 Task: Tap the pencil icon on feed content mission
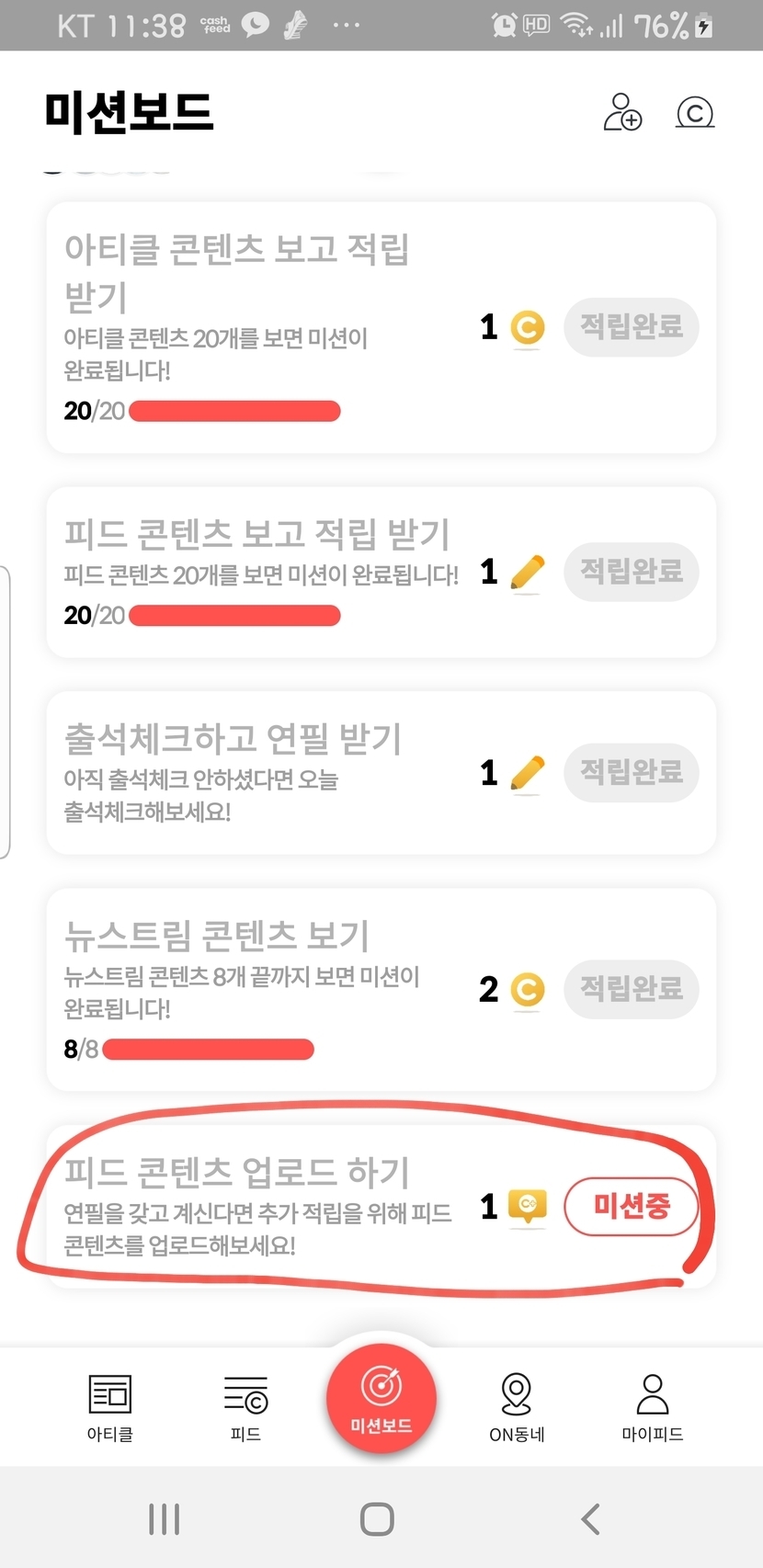click(527, 573)
